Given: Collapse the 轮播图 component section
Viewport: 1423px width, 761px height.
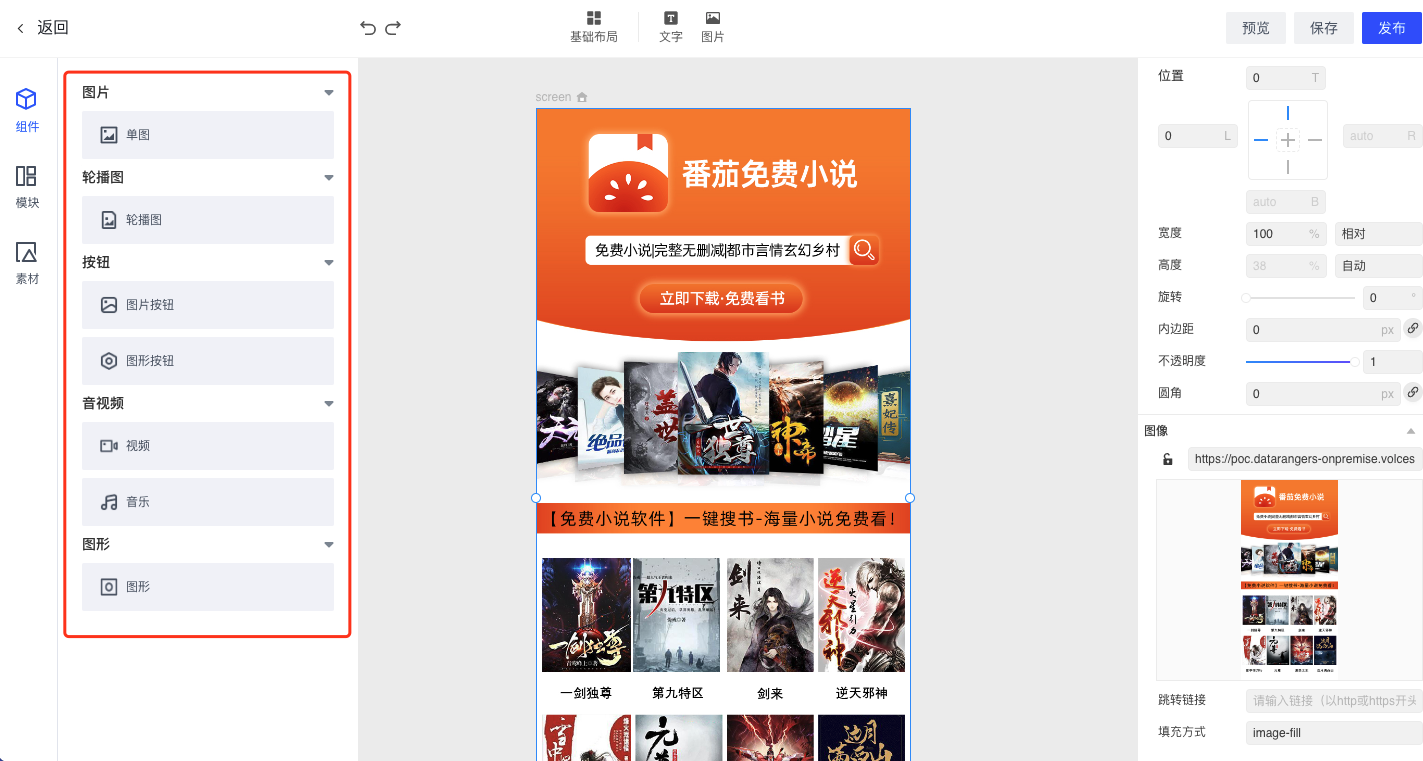Looking at the screenshot, I should [329, 177].
